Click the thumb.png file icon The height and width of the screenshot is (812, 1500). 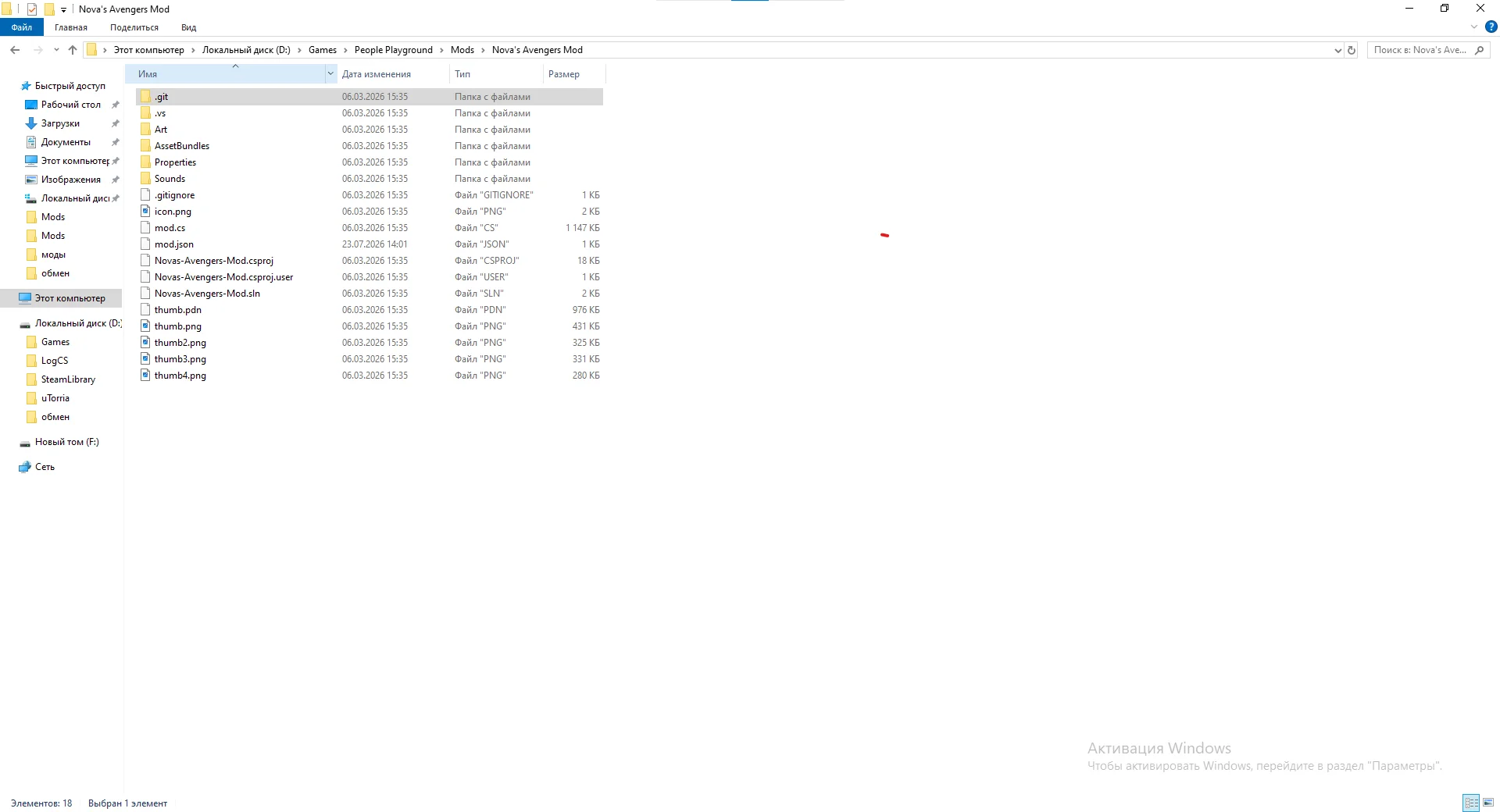pos(145,326)
